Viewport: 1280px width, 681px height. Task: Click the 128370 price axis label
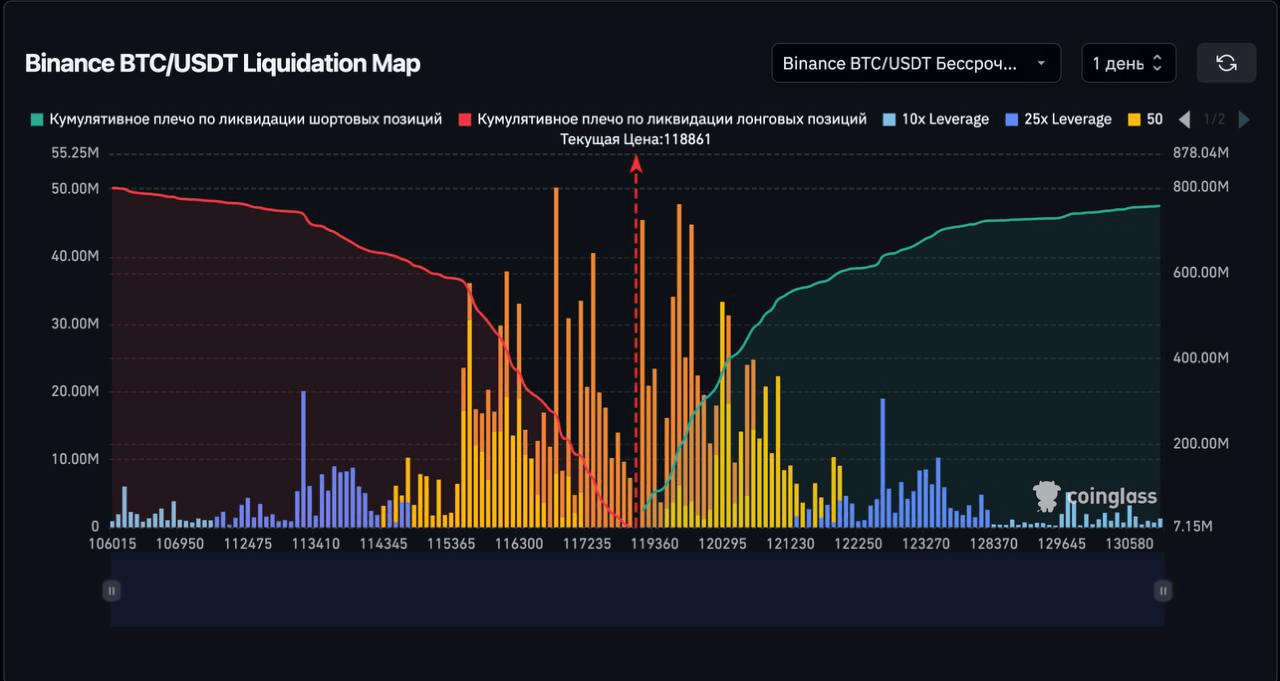[x=995, y=544]
